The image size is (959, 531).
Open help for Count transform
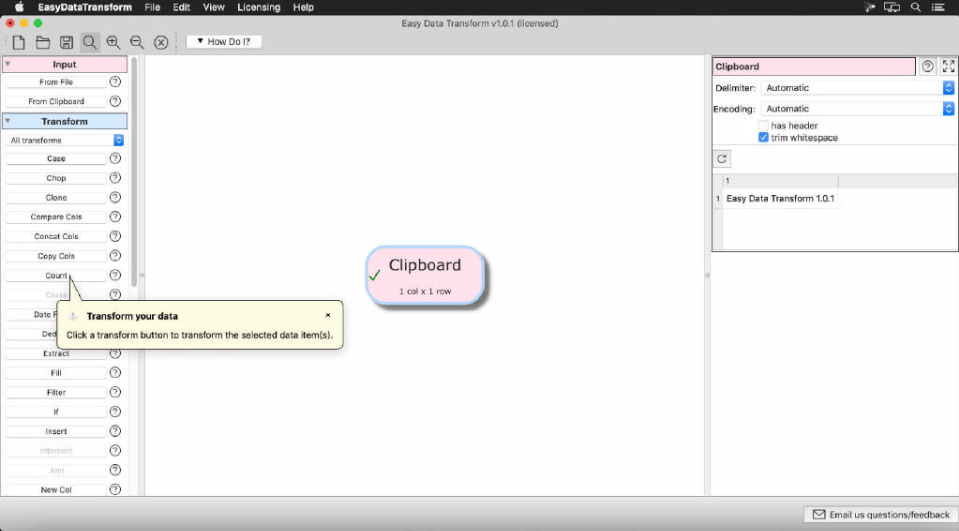[x=115, y=275]
